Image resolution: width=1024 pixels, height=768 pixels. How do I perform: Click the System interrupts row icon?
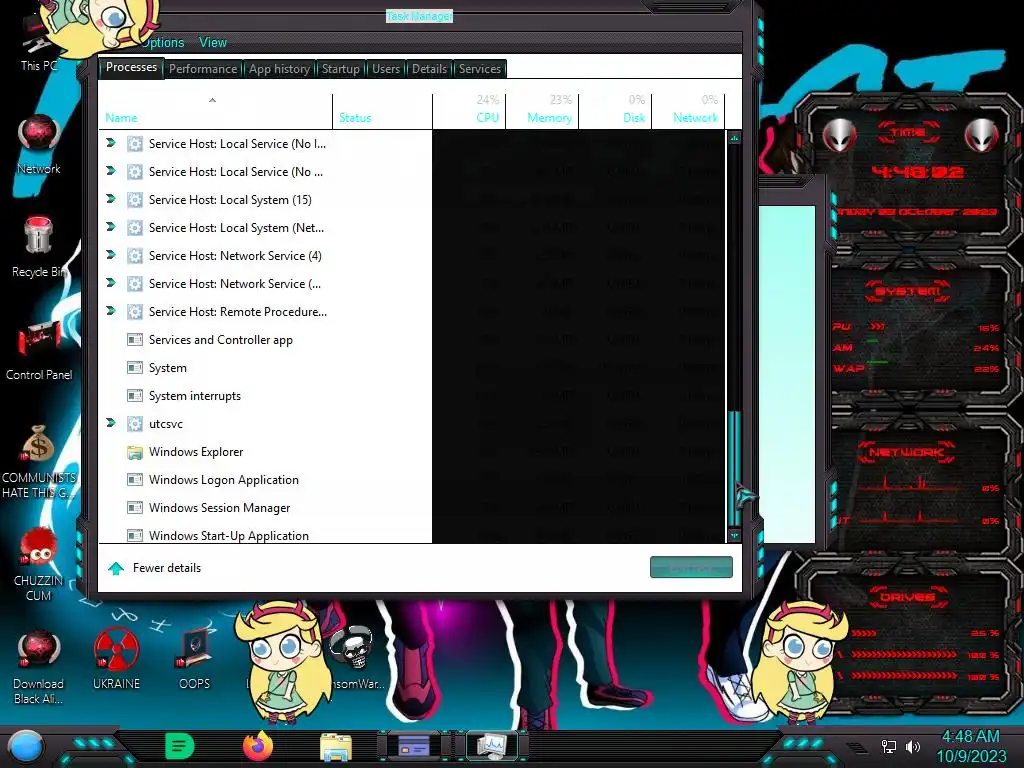point(135,396)
